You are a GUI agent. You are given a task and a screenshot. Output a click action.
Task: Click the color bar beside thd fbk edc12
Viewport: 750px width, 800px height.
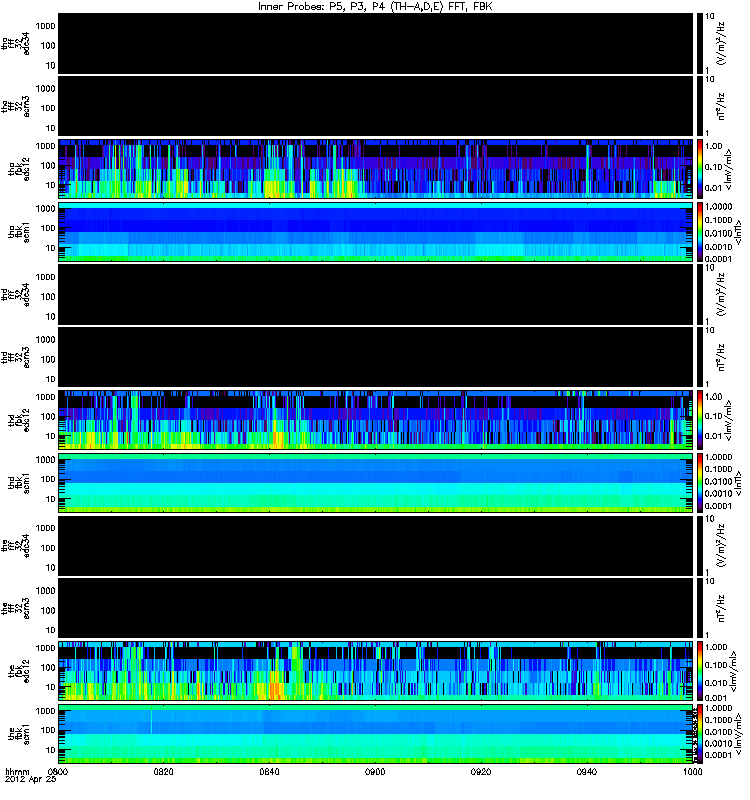700,420
